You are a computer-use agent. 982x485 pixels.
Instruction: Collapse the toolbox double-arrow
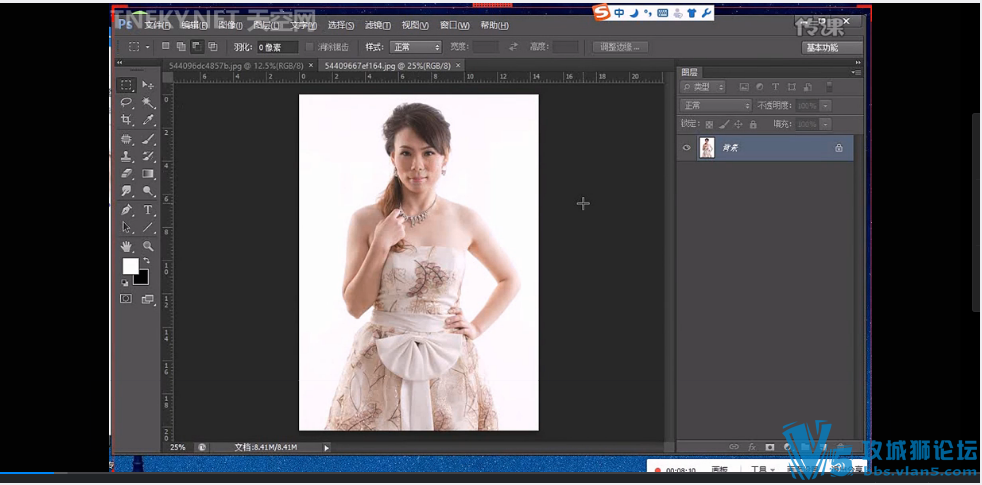(x=120, y=63)
